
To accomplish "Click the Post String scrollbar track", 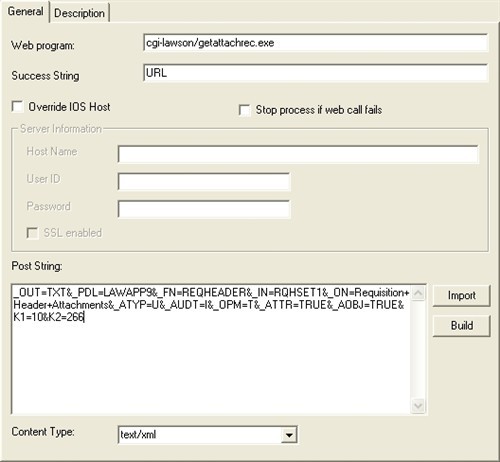I will pos(418,349).
